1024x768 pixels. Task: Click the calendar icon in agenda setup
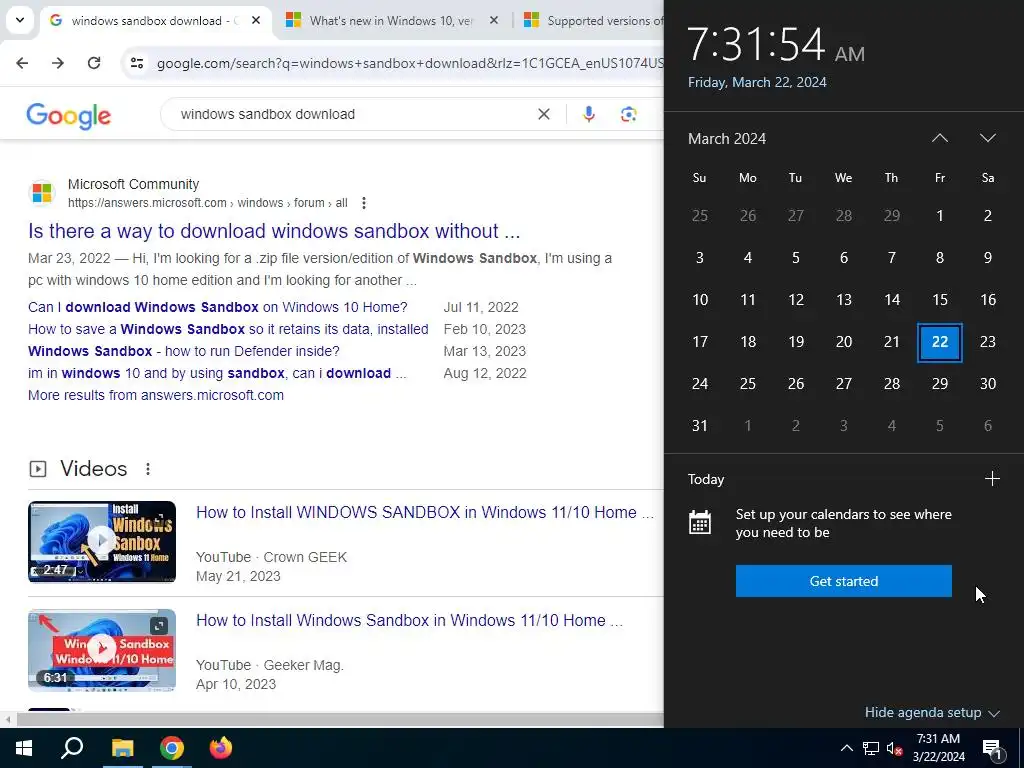(699, 523)
